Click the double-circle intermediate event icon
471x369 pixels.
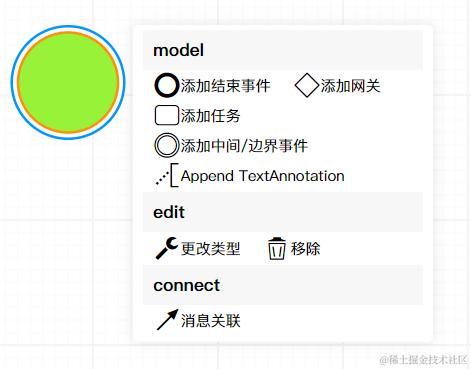(167, 145)
